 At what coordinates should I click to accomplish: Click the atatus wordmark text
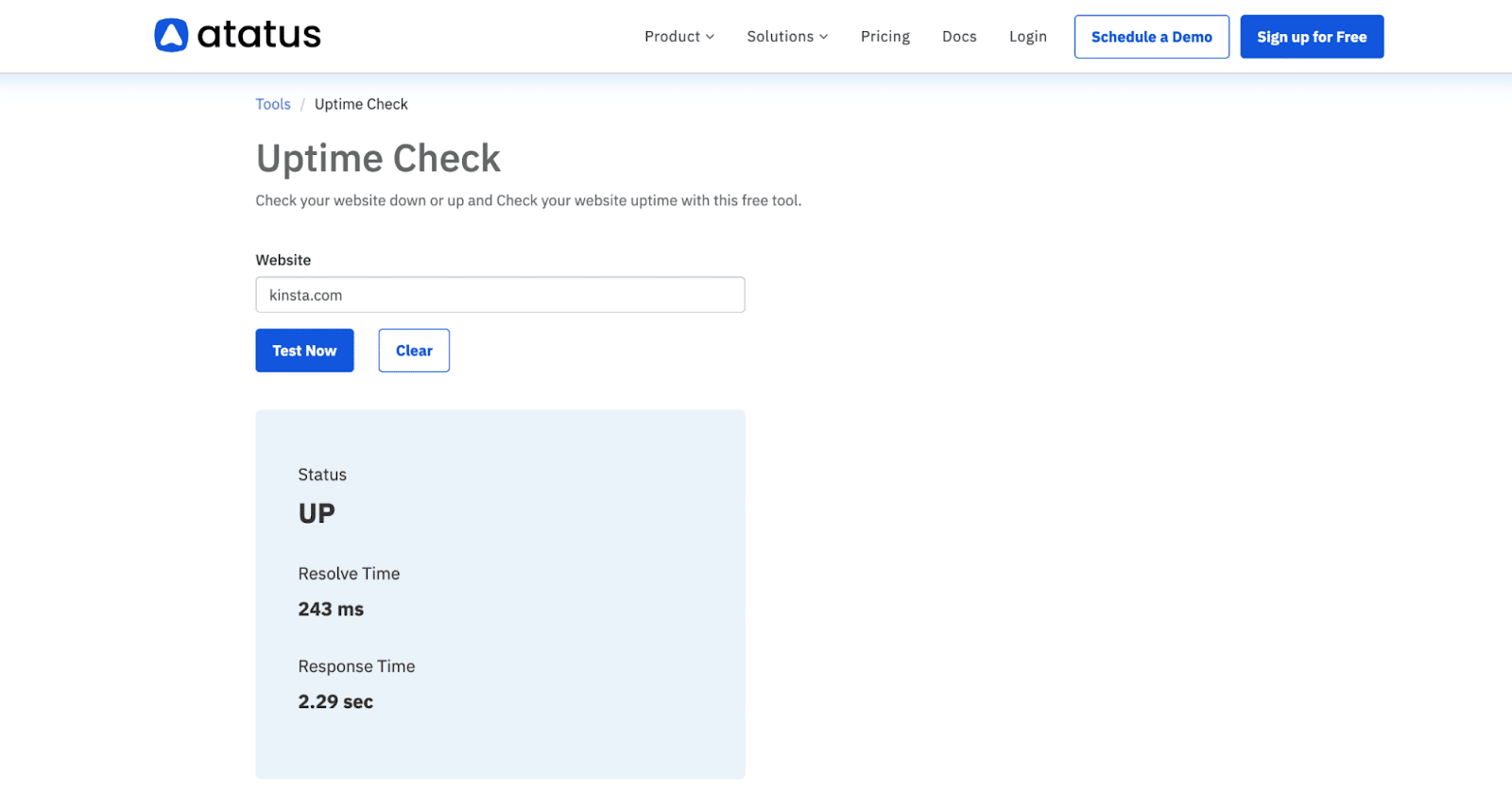coord(259,35)
